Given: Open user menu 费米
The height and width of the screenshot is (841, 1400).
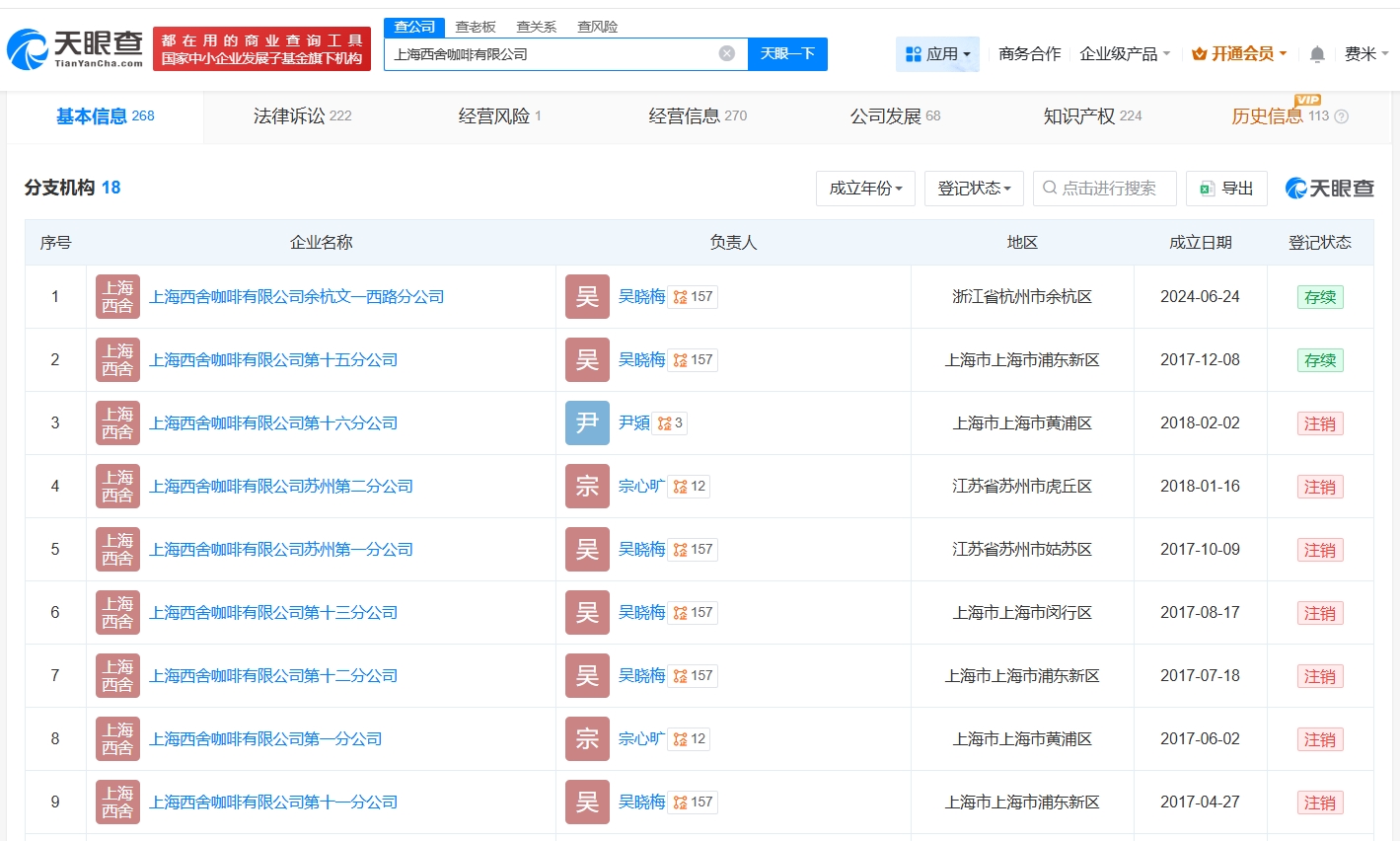Looking at the screenshot, I should click(1366, 54).
